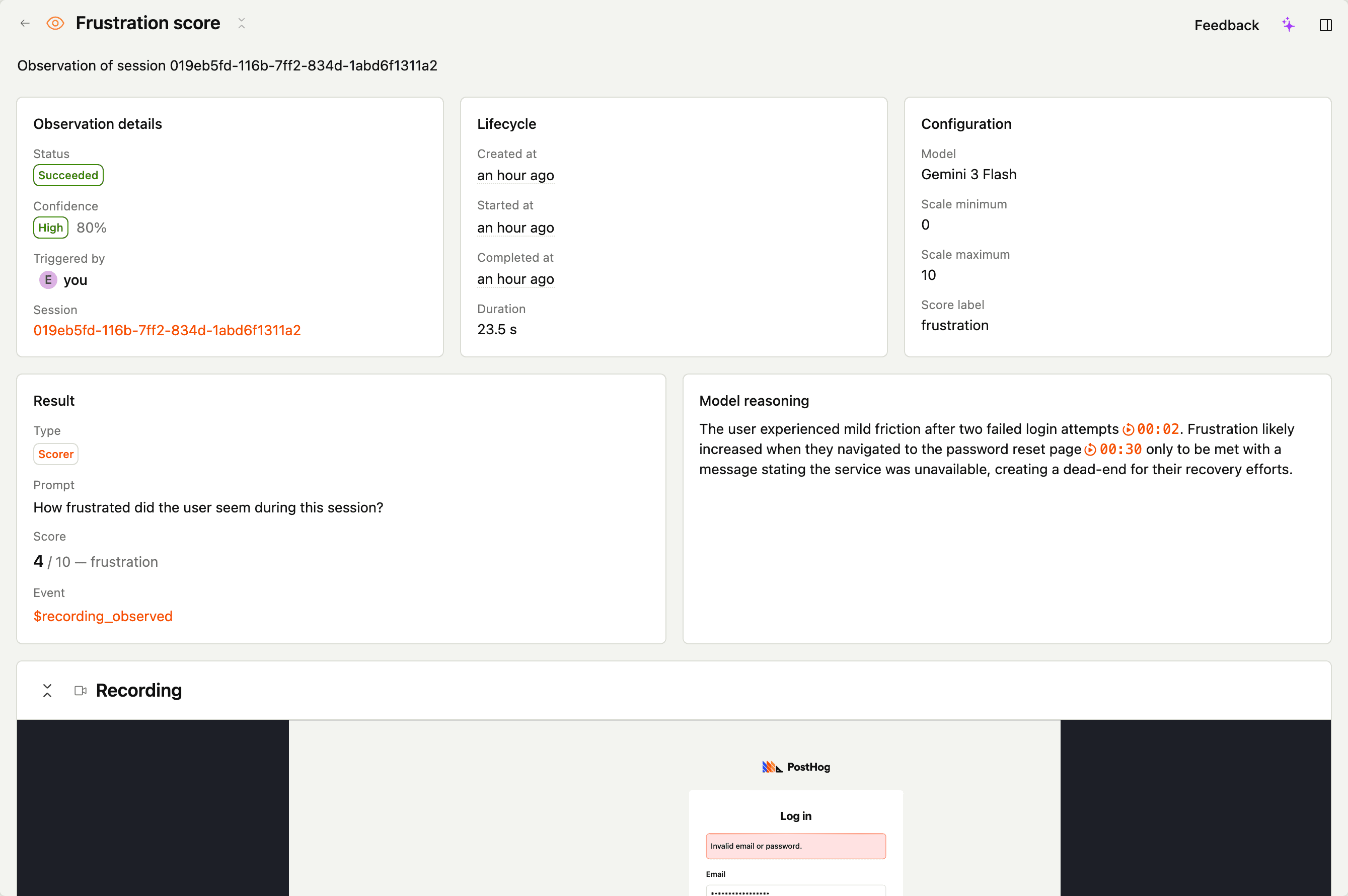Click the Scorer type tag
This screenshot has width=1348, height=896.
[55, 454]
